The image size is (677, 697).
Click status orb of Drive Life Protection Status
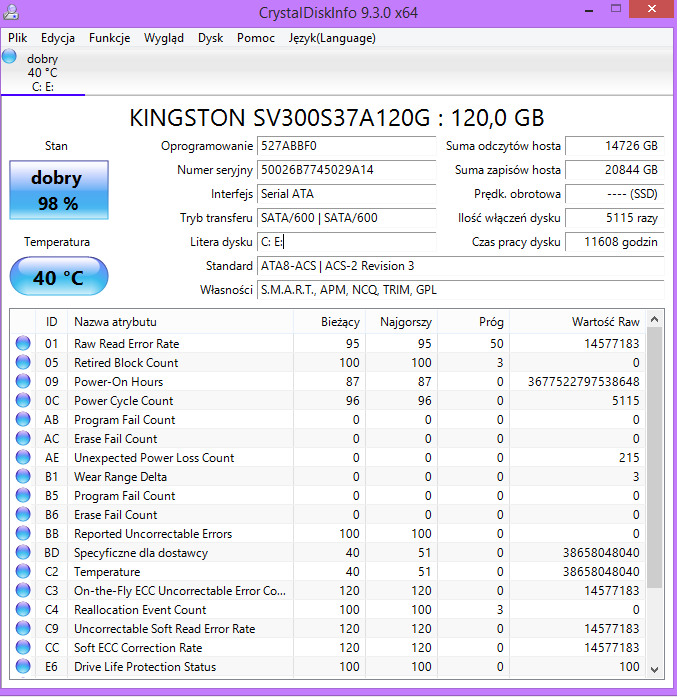[23, 666]
